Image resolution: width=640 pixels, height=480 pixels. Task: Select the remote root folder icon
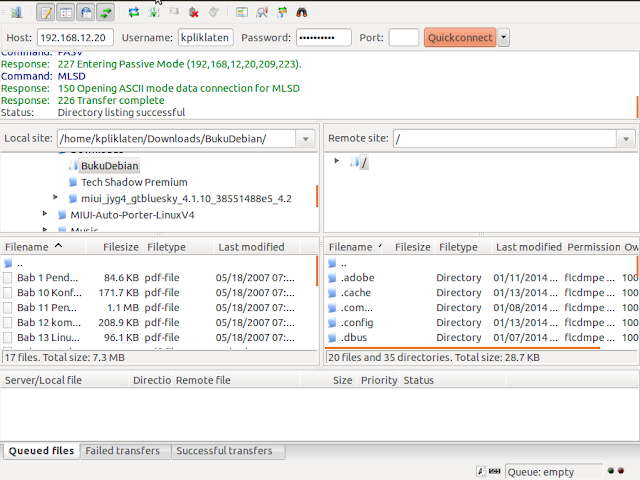click(x=354, y=163)
